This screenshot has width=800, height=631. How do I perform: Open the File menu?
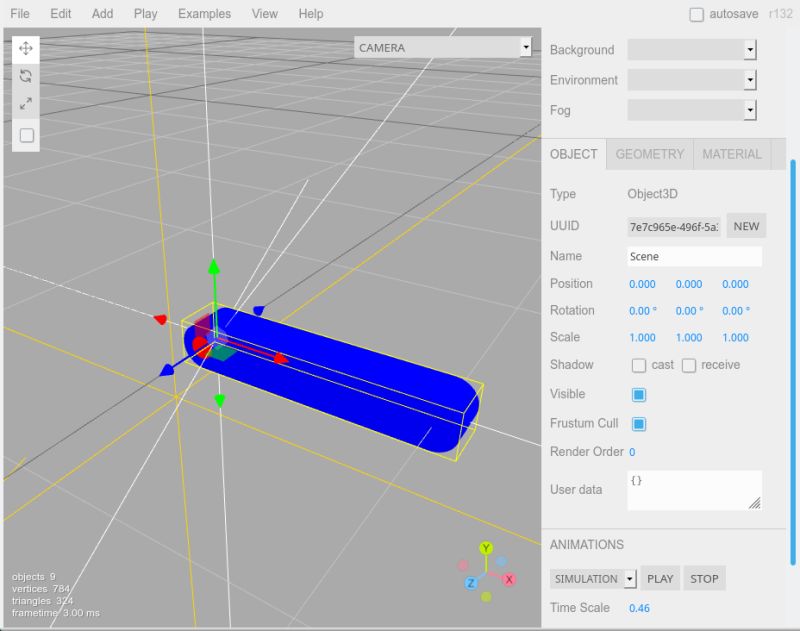tap(20, 14)
